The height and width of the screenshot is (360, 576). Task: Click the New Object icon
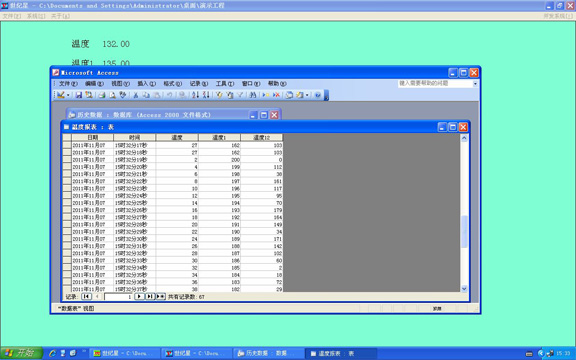[x=300, y=95]
